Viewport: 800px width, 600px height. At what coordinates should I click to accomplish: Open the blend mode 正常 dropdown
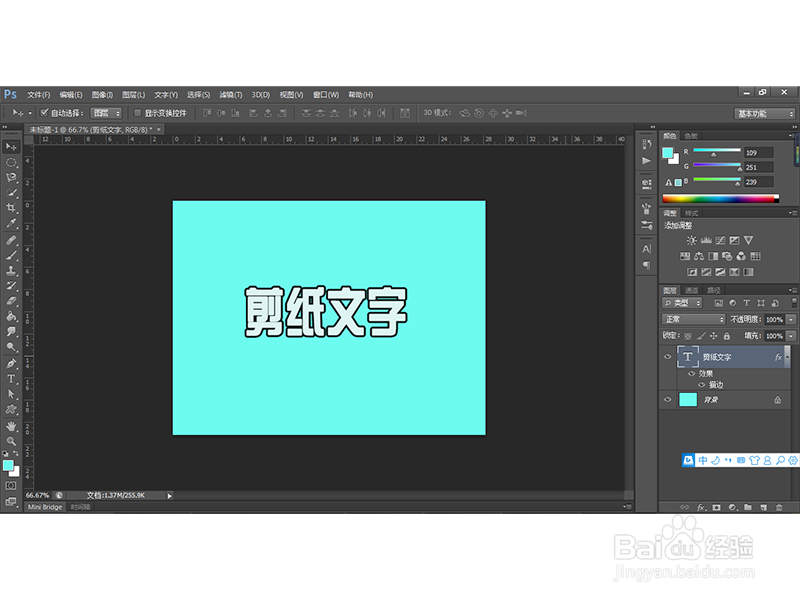[x=693, y=319]
